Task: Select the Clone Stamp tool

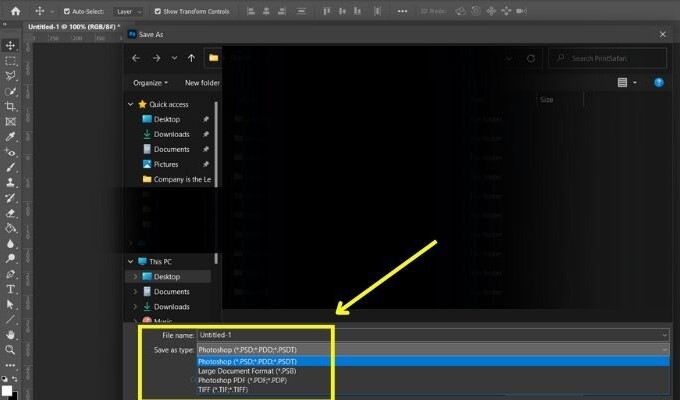Action: coord(10,183)
